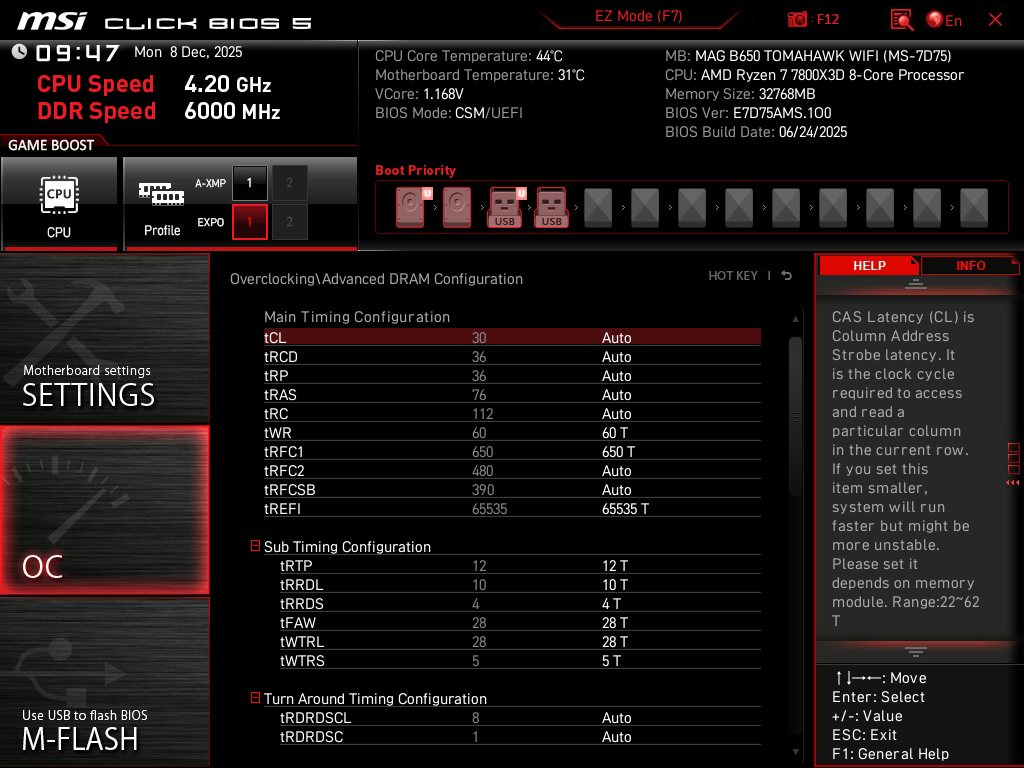The width and height of the screenshot is (1024, 768).
Task: Click the Main Timing Configuration heading
Action: (357, 317)
